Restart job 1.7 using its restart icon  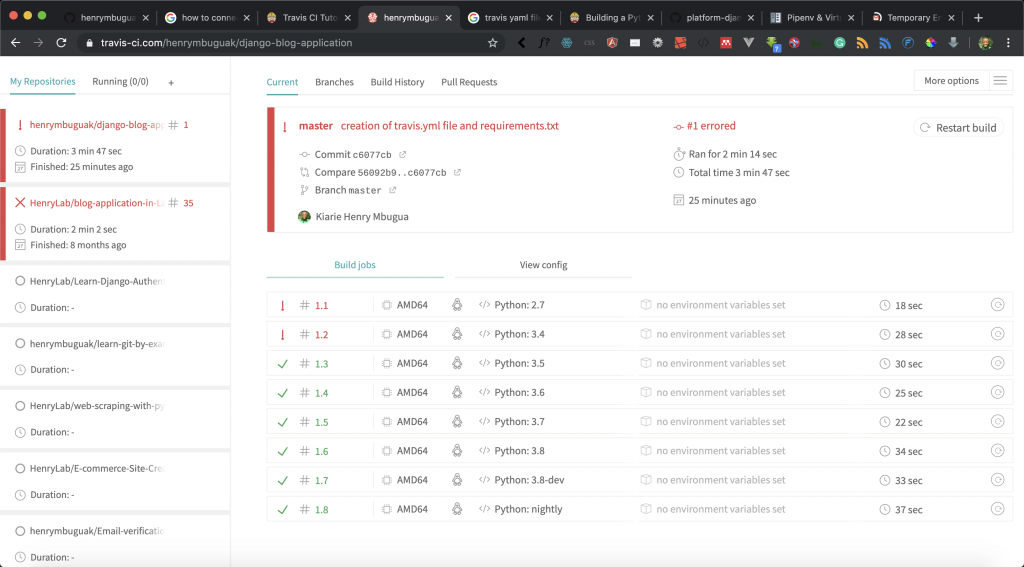[997, 479]
